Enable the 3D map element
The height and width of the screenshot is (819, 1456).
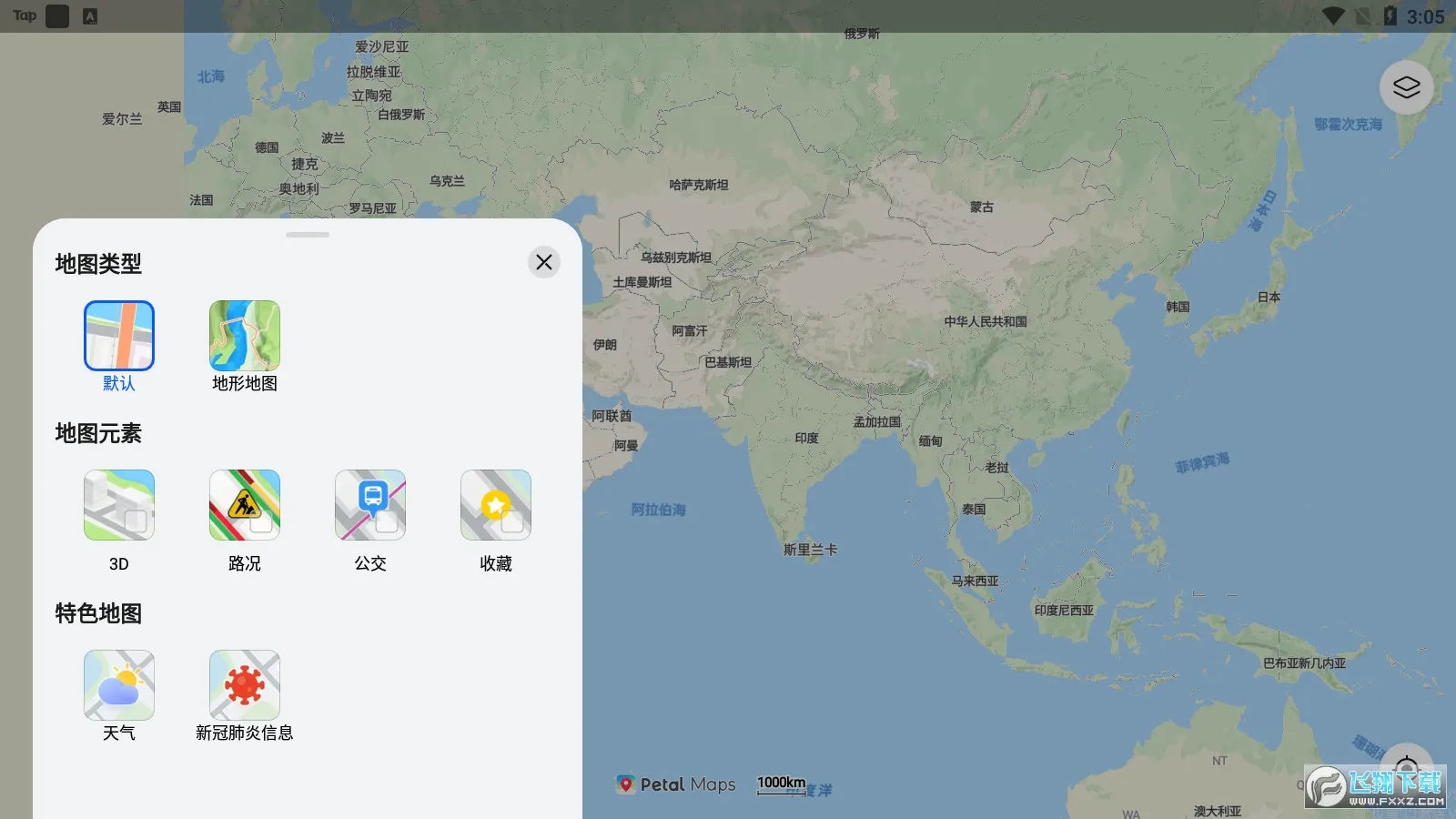tap(119, 505)
